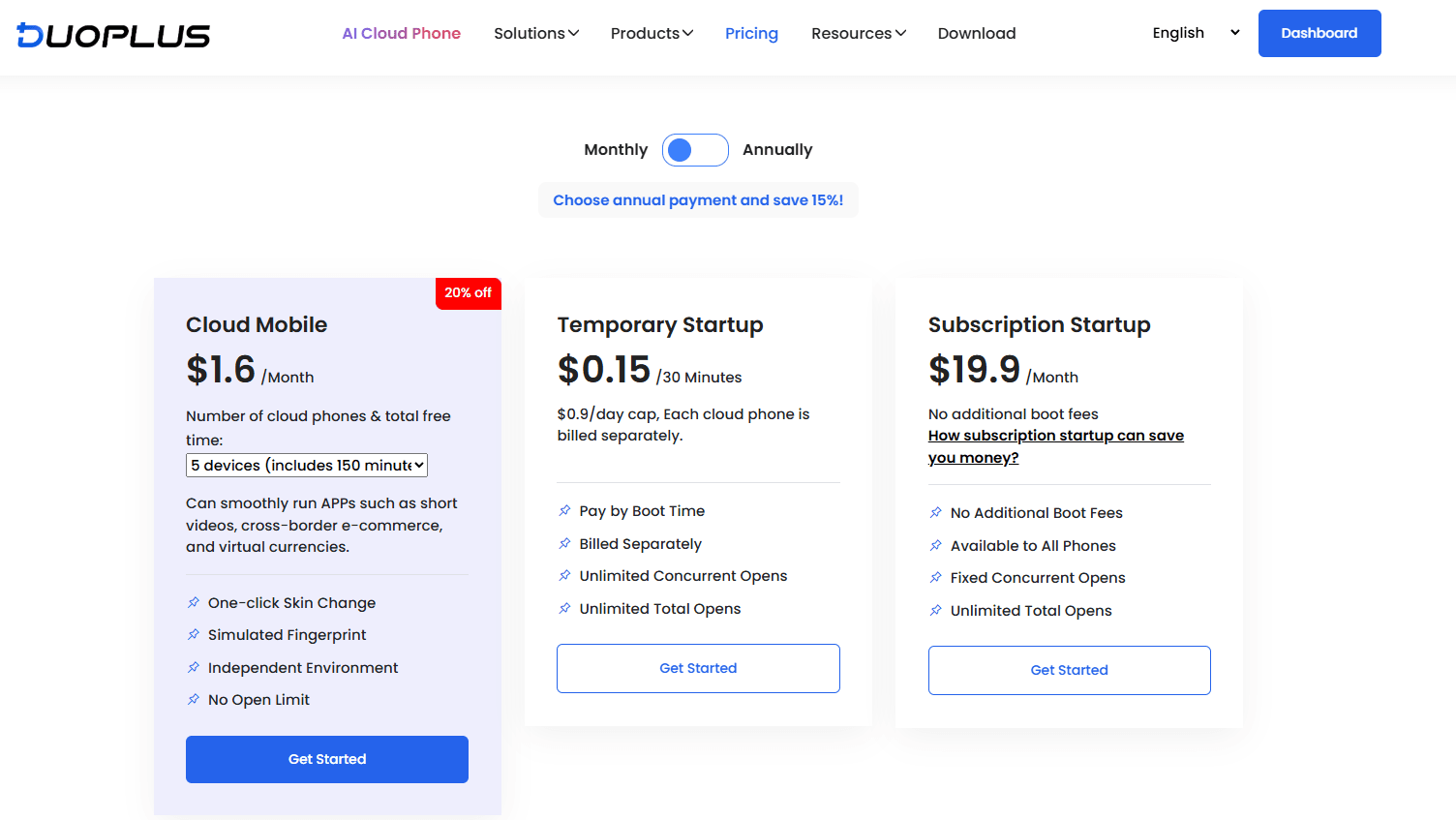Click Get Started under Cloud Mobile
Image resolution: width=1456 pixels, height=820 pixels.
(x=327, y=759)
